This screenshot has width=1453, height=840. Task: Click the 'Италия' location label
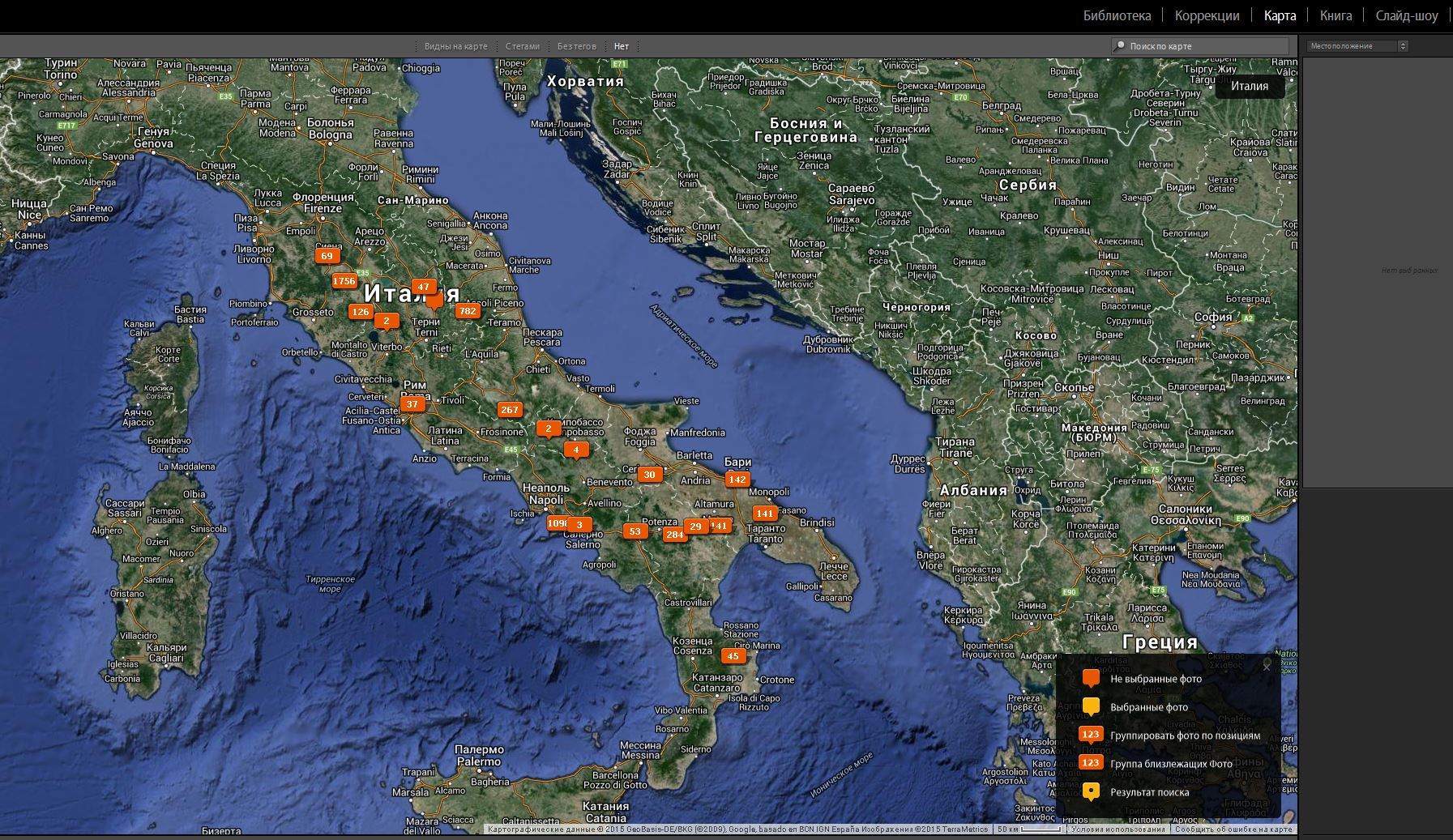[x=1250, y=86]
